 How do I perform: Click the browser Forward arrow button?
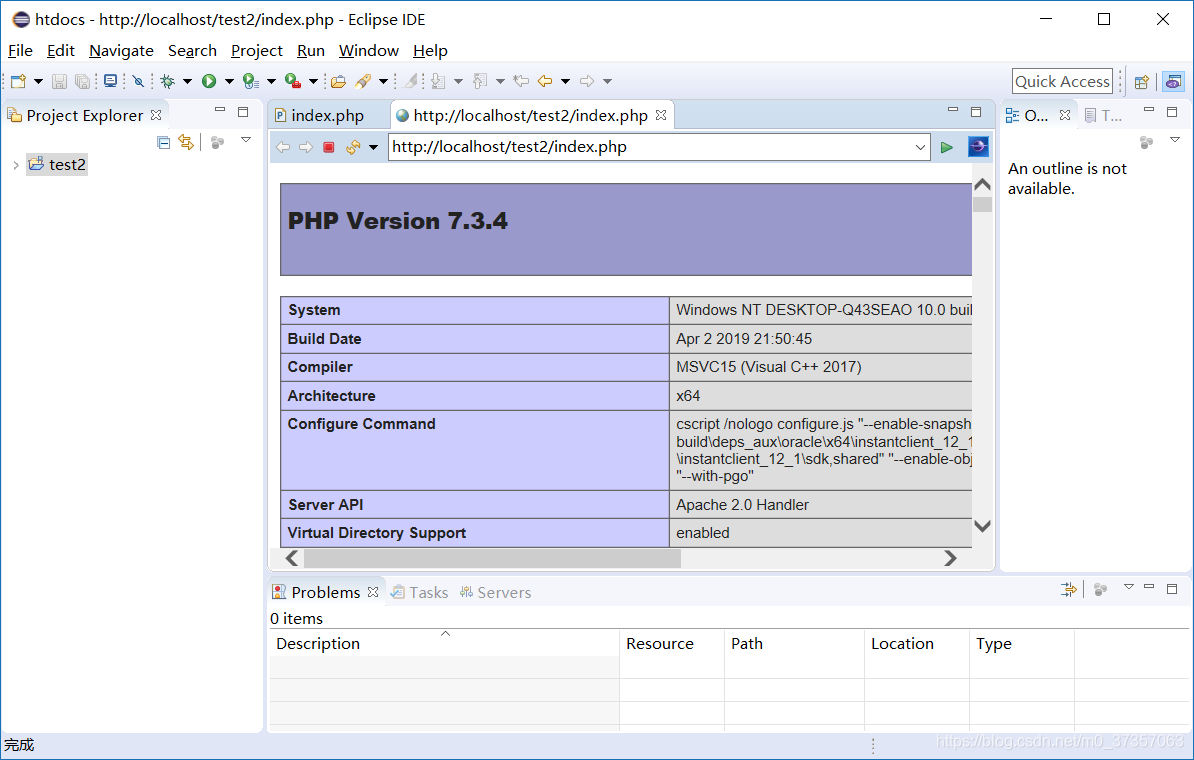306,147
